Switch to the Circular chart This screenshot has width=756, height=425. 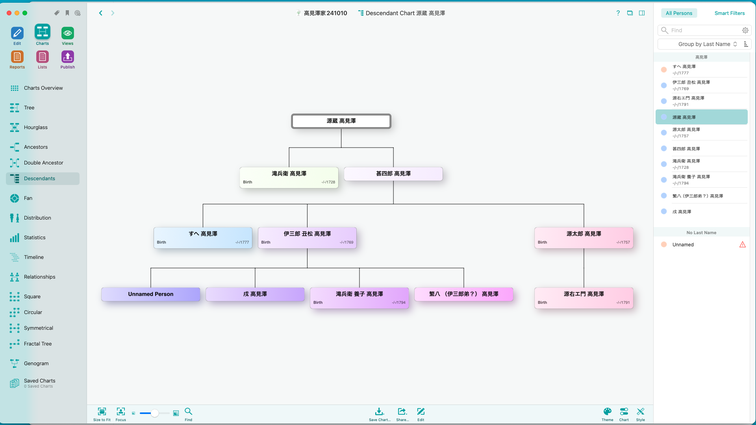click(42, 312)
